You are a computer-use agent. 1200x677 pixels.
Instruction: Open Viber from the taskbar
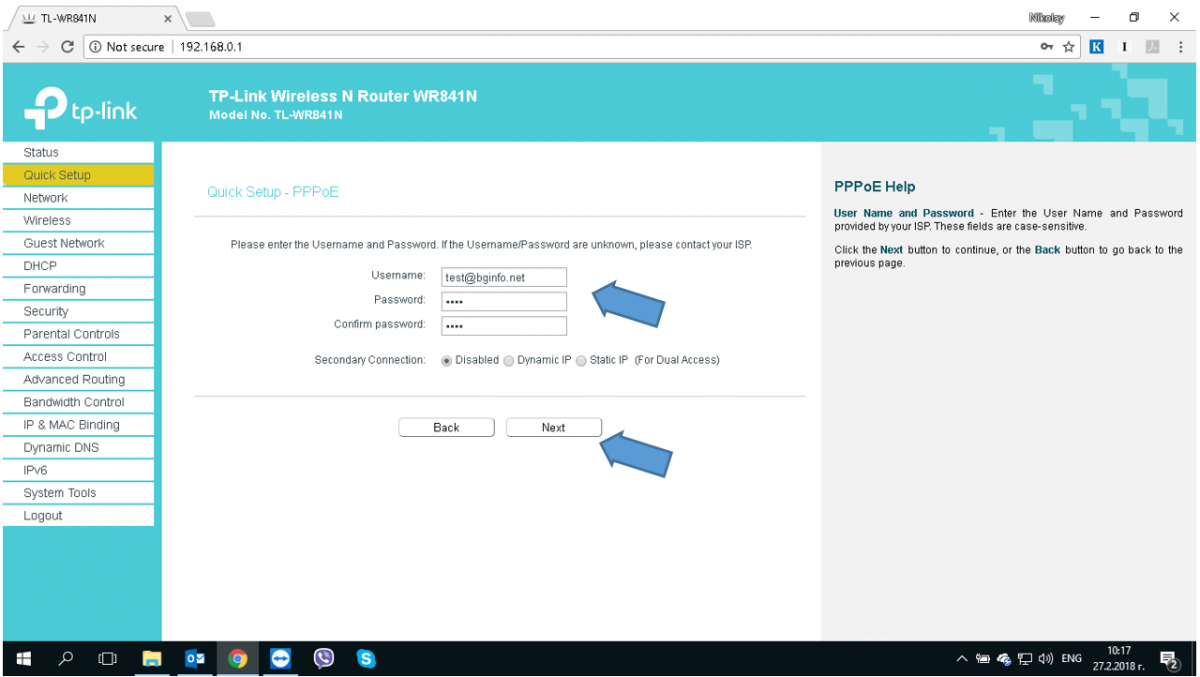coord(324,659)
